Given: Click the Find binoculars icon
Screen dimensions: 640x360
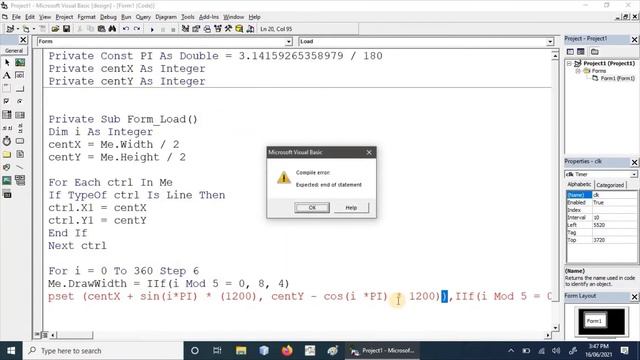Looking at the screenshot, I should 112,29.
